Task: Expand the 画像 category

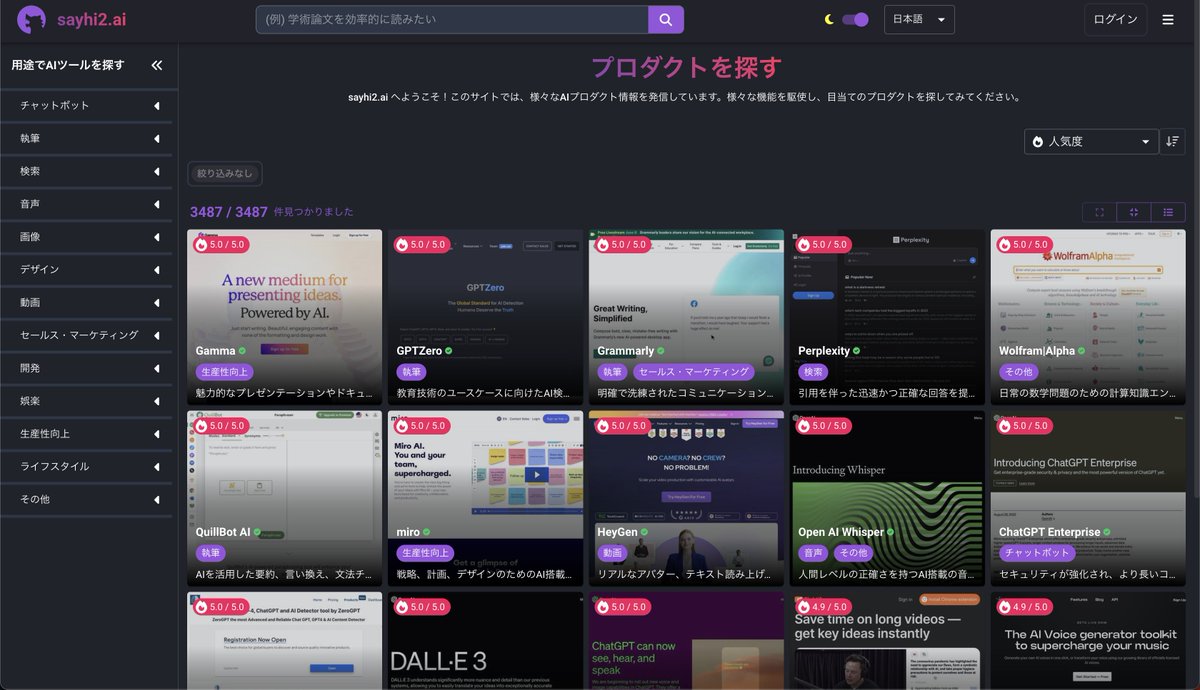Action: click(x=89, y=237)
